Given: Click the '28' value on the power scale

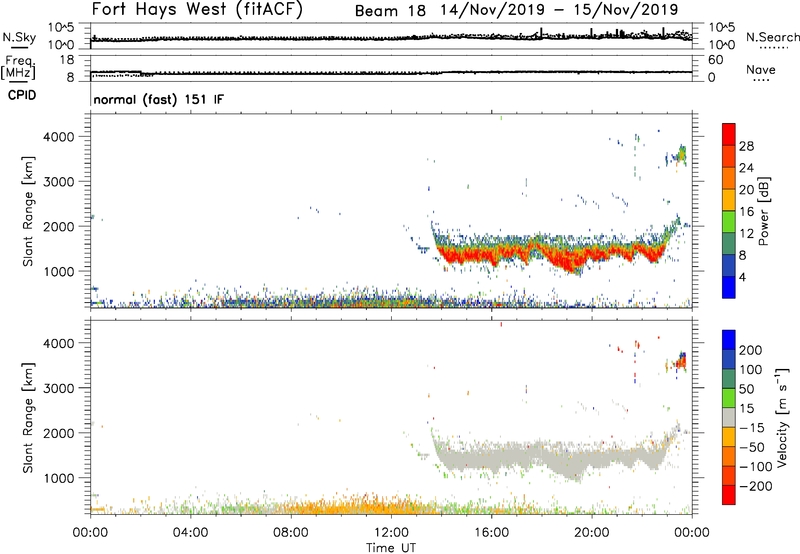Looking at the screenshot, I should pyautogui.click(x=746, y=146).
